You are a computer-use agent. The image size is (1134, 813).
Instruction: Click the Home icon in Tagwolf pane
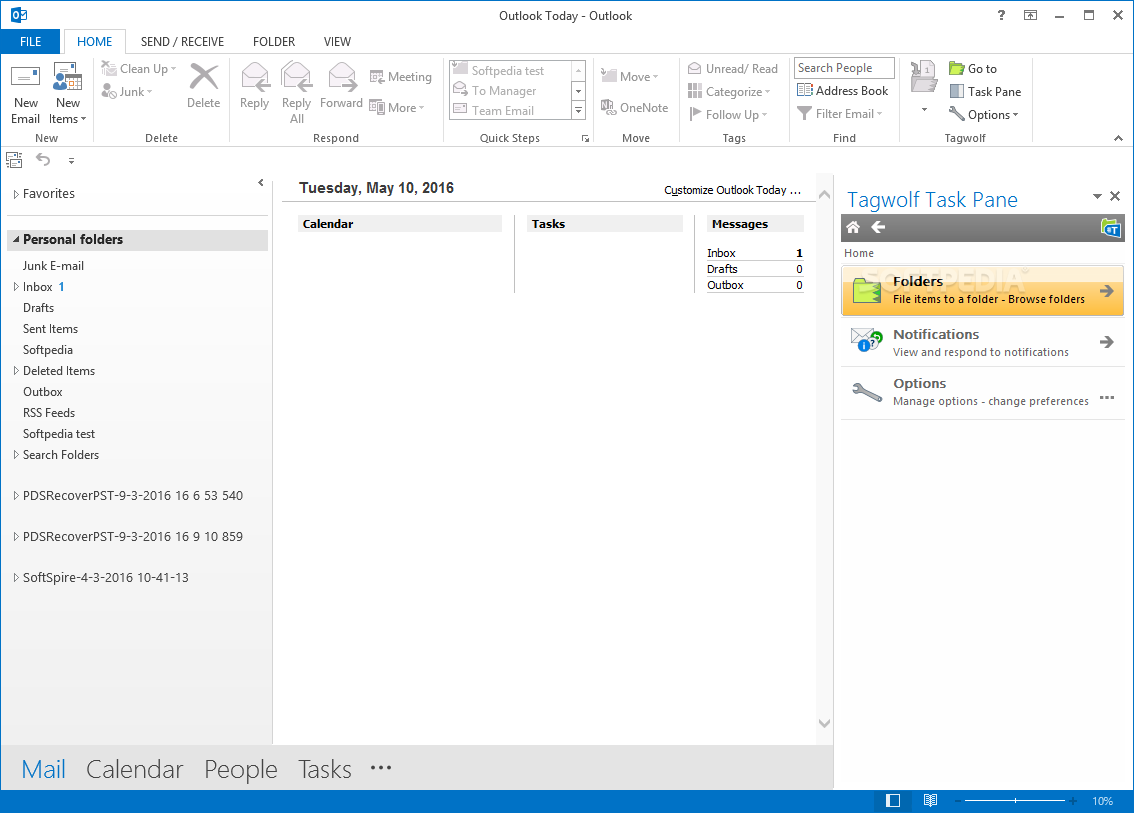click(x=853, y=227)
